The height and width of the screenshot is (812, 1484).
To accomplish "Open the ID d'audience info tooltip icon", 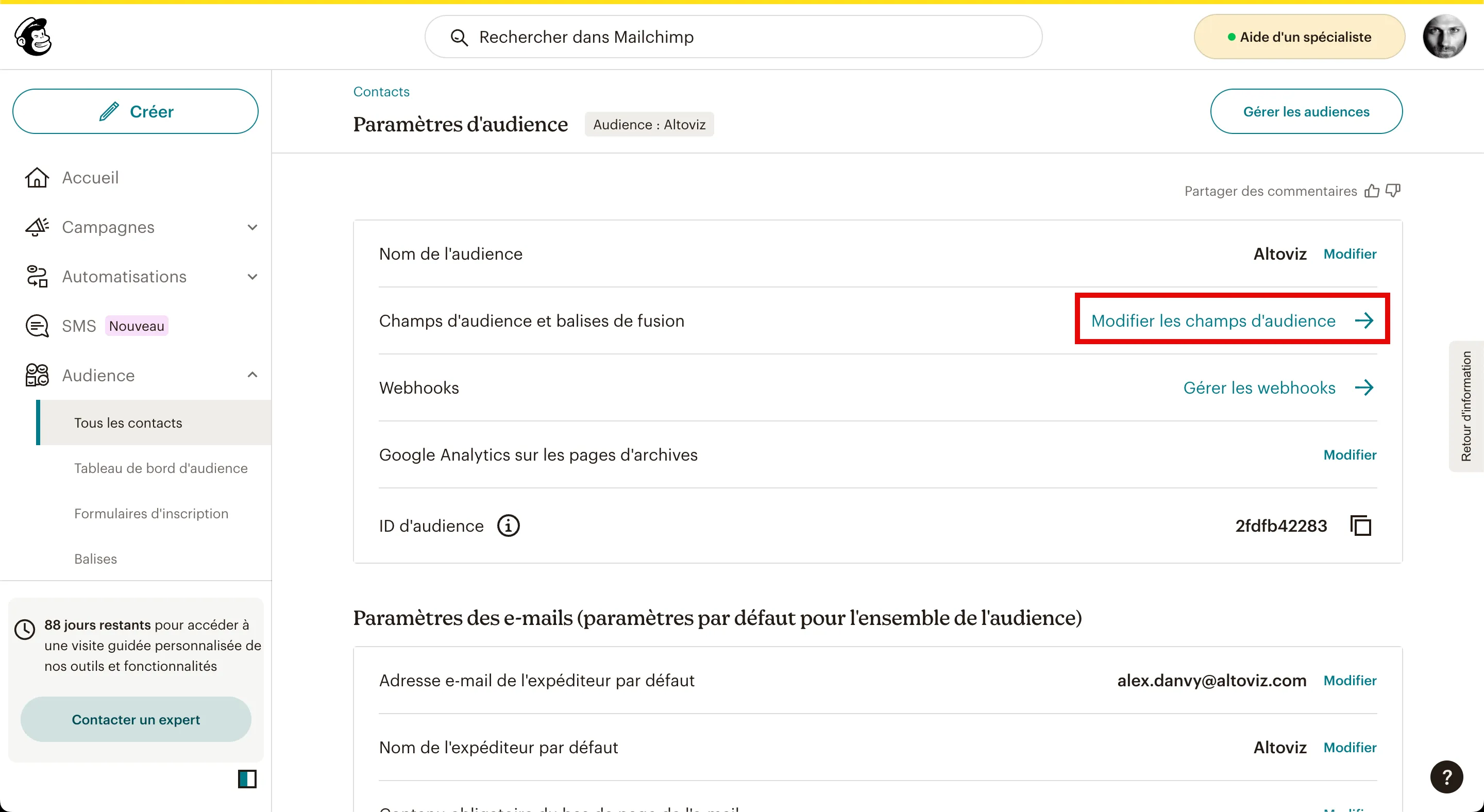I will coord(508,526).
